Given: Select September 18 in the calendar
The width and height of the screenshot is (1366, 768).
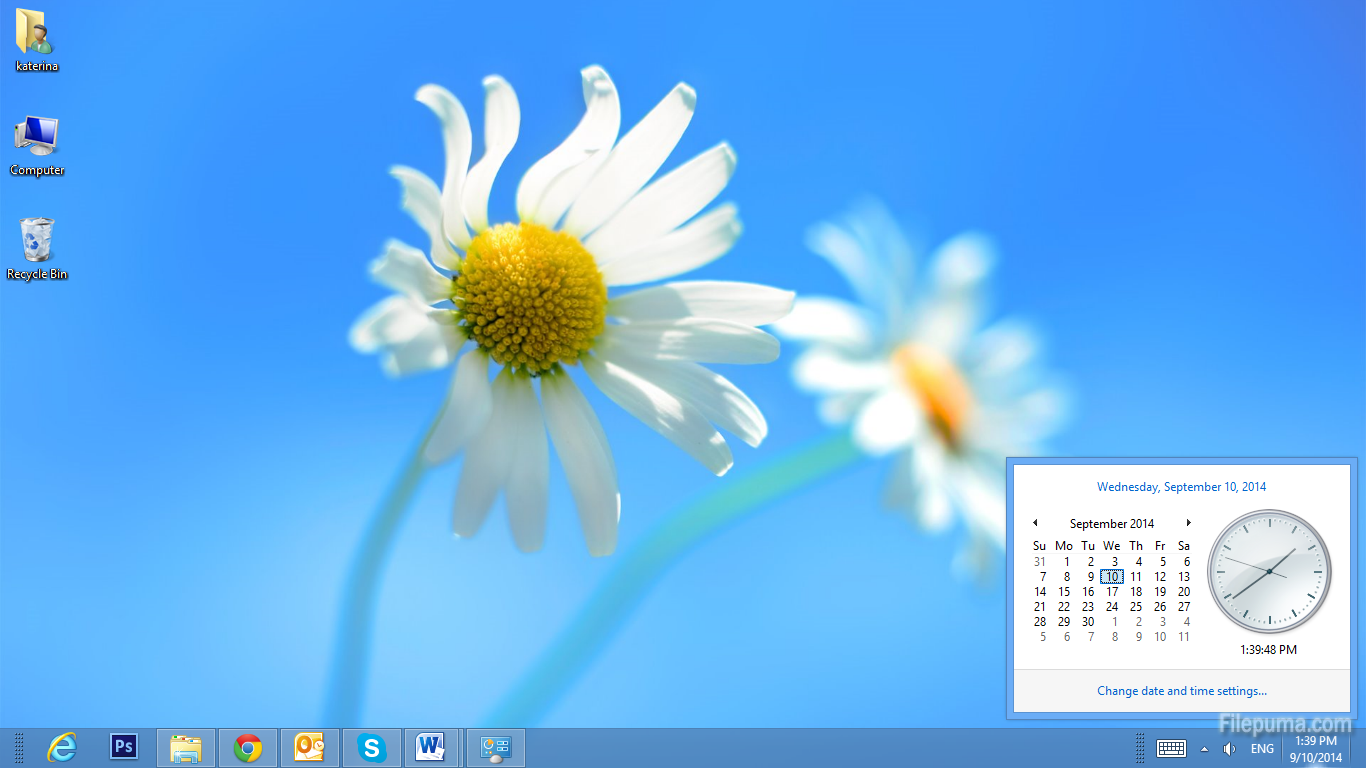Looking at the screenshot, I should point(1136,592).
